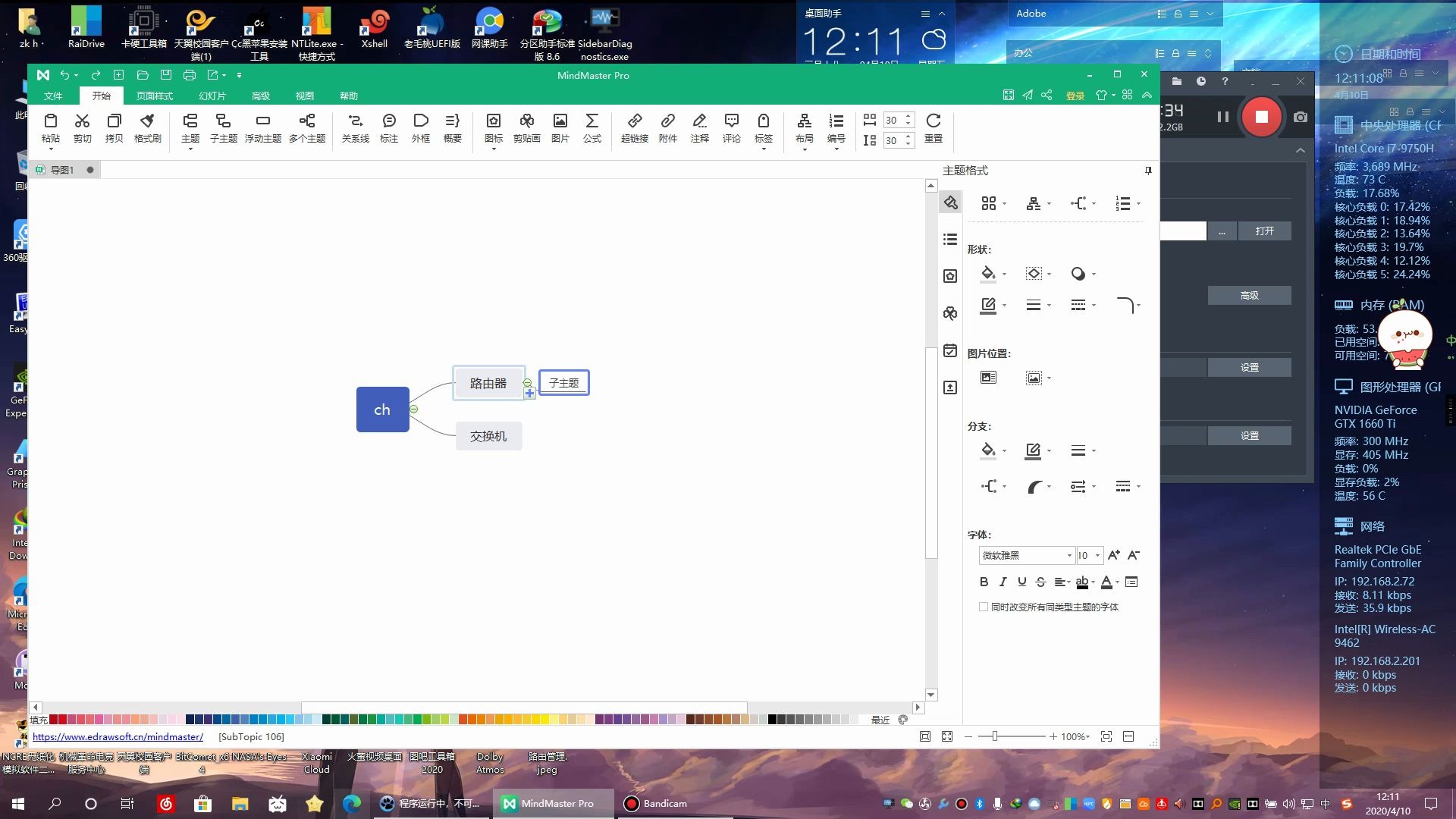Expand the font size dropdown
This screenshot has width=1456, height=819.
point(1097,556)
